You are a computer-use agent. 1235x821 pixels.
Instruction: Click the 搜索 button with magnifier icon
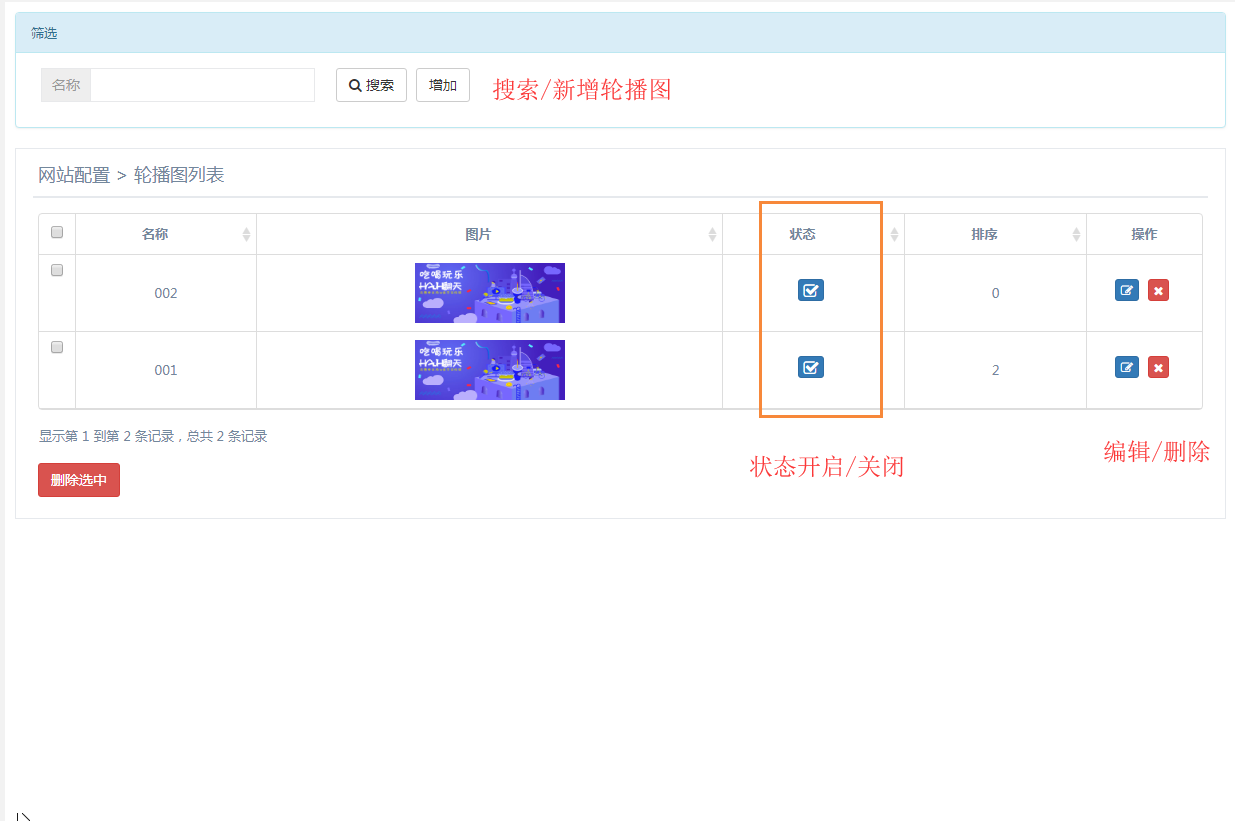pos(371,85)
